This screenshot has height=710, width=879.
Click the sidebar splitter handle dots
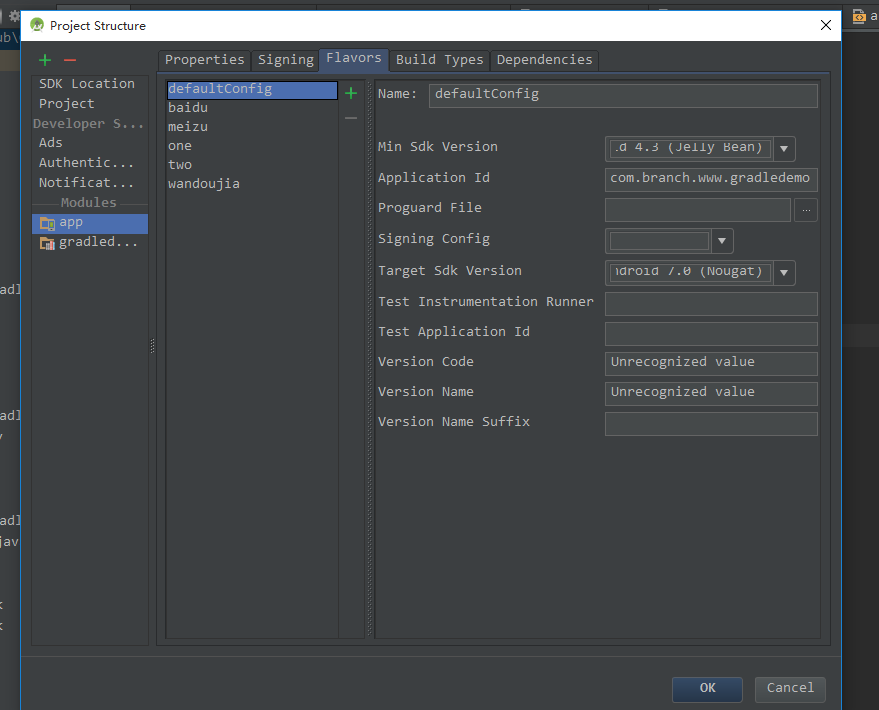(x=152, y=346)
